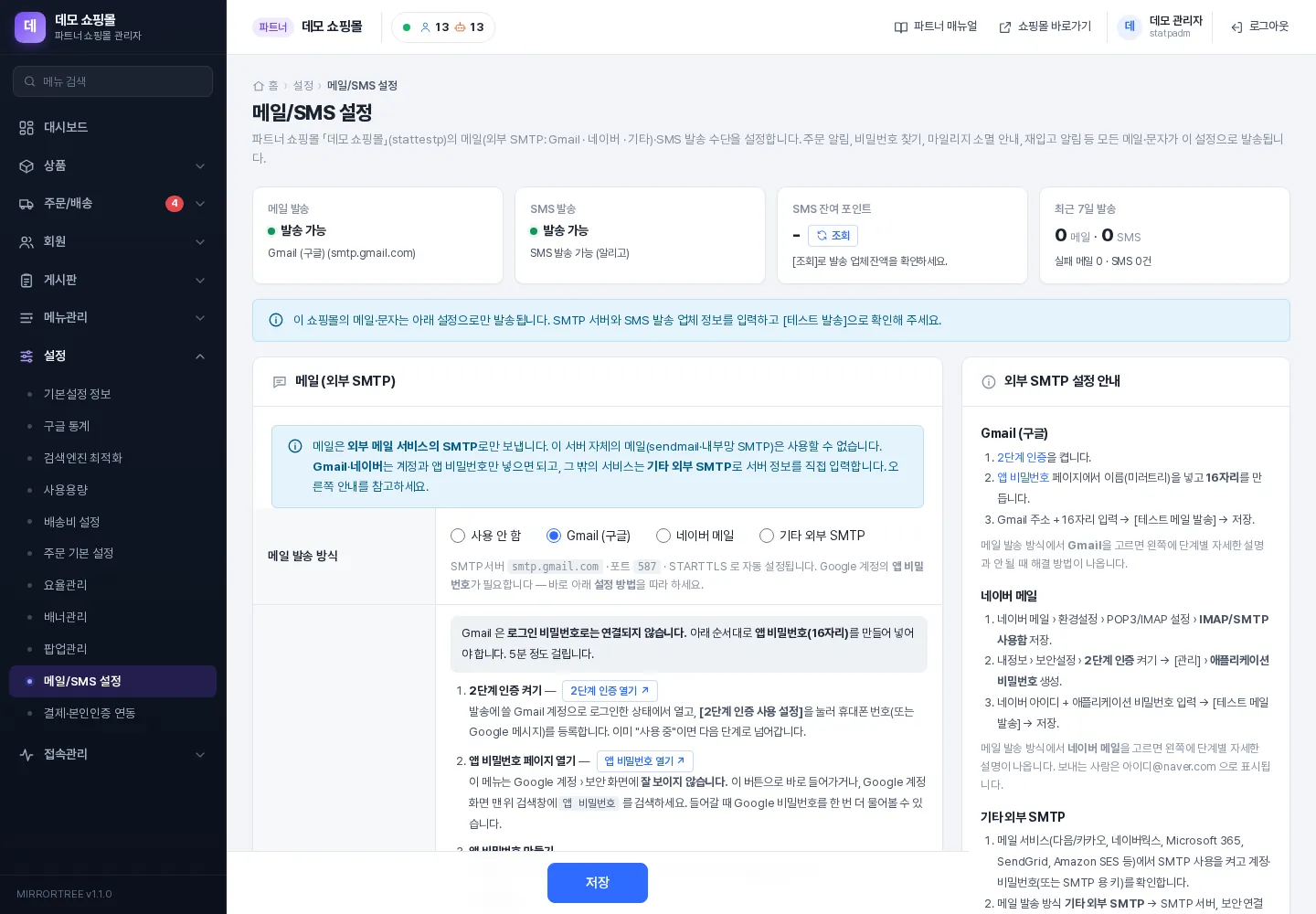Open 배송비 설정 submenu item
The width and height of the screenshot is (1316, 914).
tap(112, 522)
